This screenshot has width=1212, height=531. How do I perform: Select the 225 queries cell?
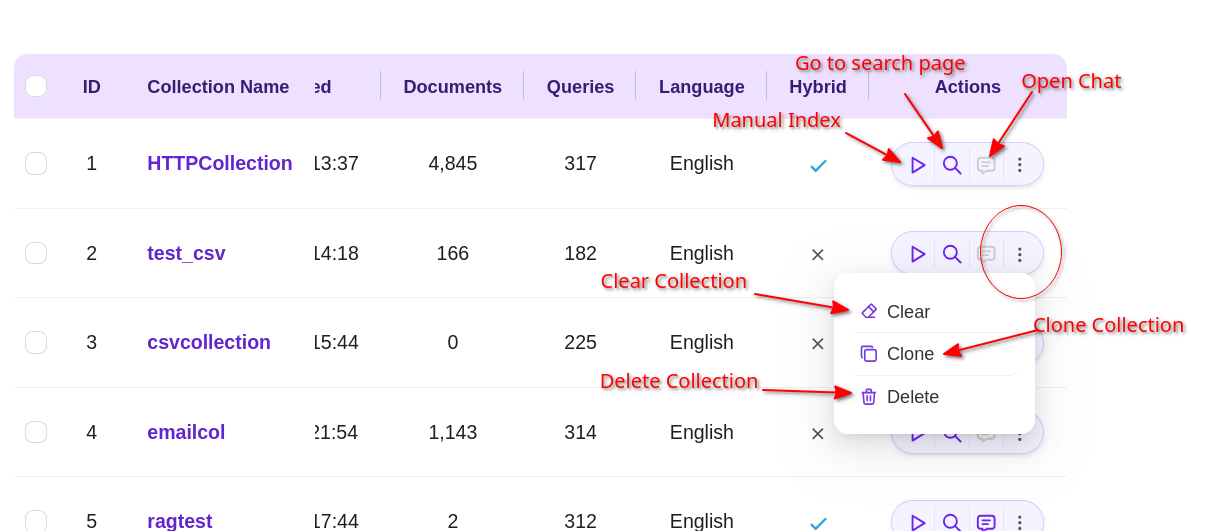[580, 342]
